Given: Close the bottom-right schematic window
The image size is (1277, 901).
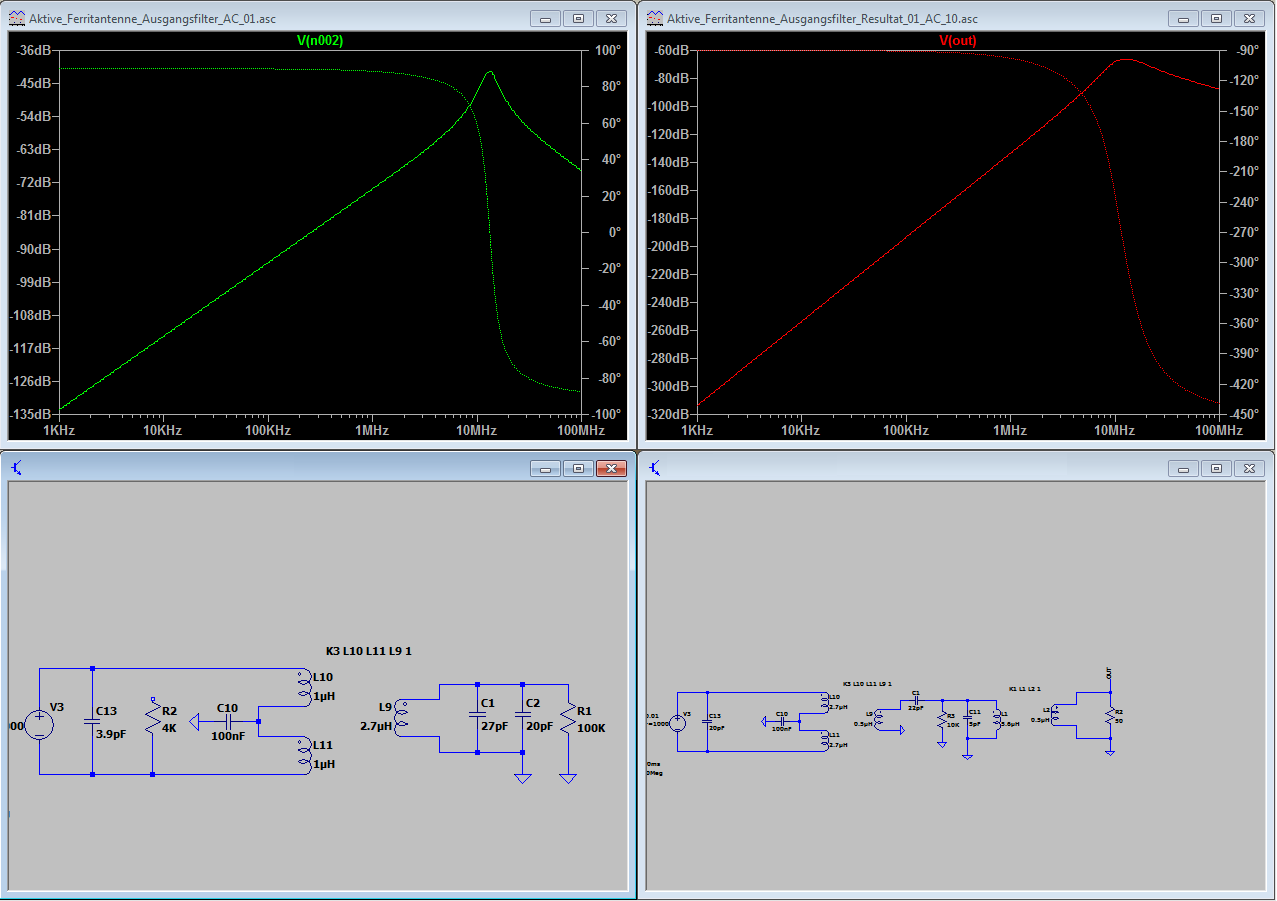Looking at the screenshot, I should point(1249,468).
